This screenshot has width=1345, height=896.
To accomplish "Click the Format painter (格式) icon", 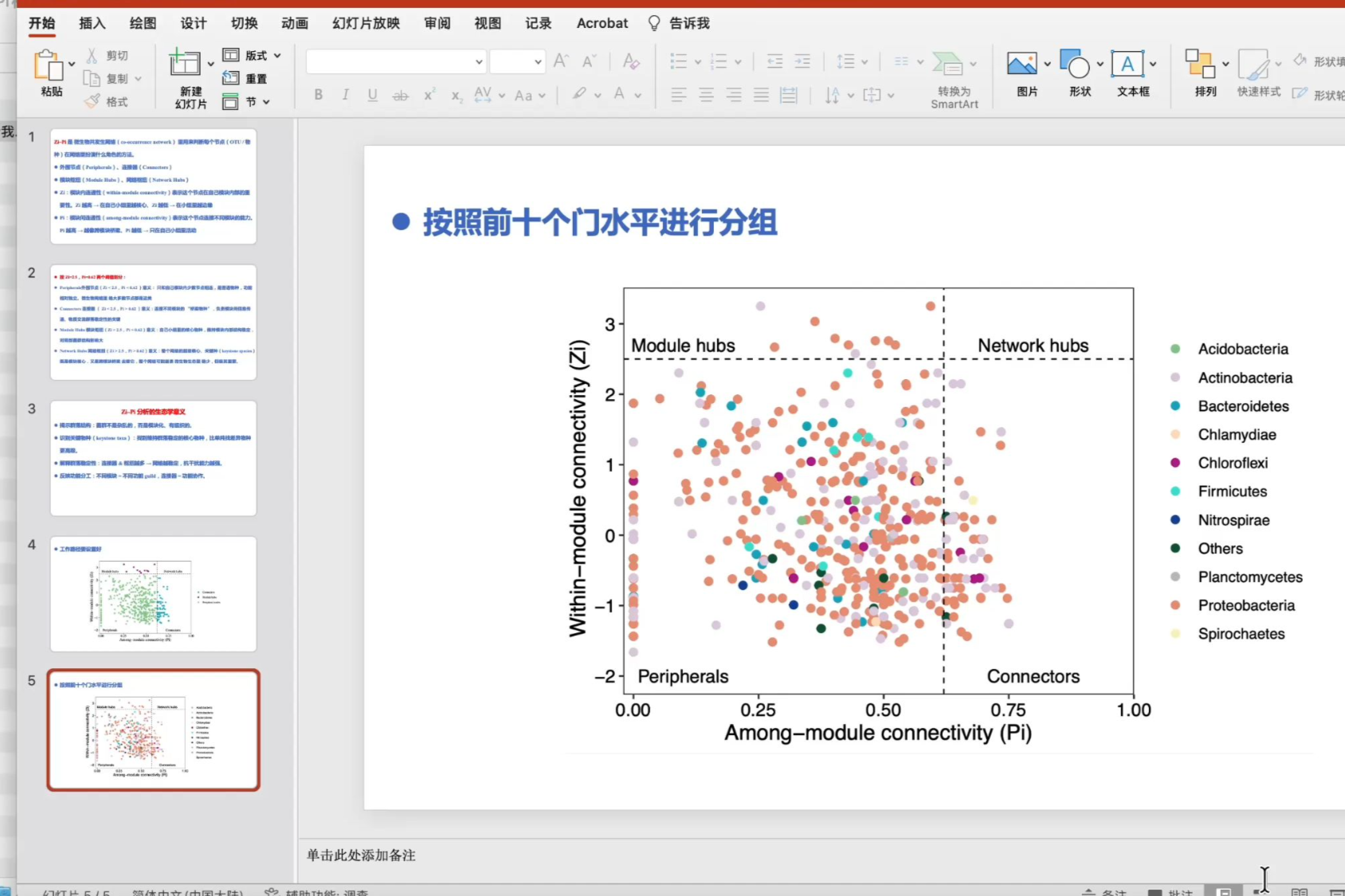I will [x=92, y=101].
